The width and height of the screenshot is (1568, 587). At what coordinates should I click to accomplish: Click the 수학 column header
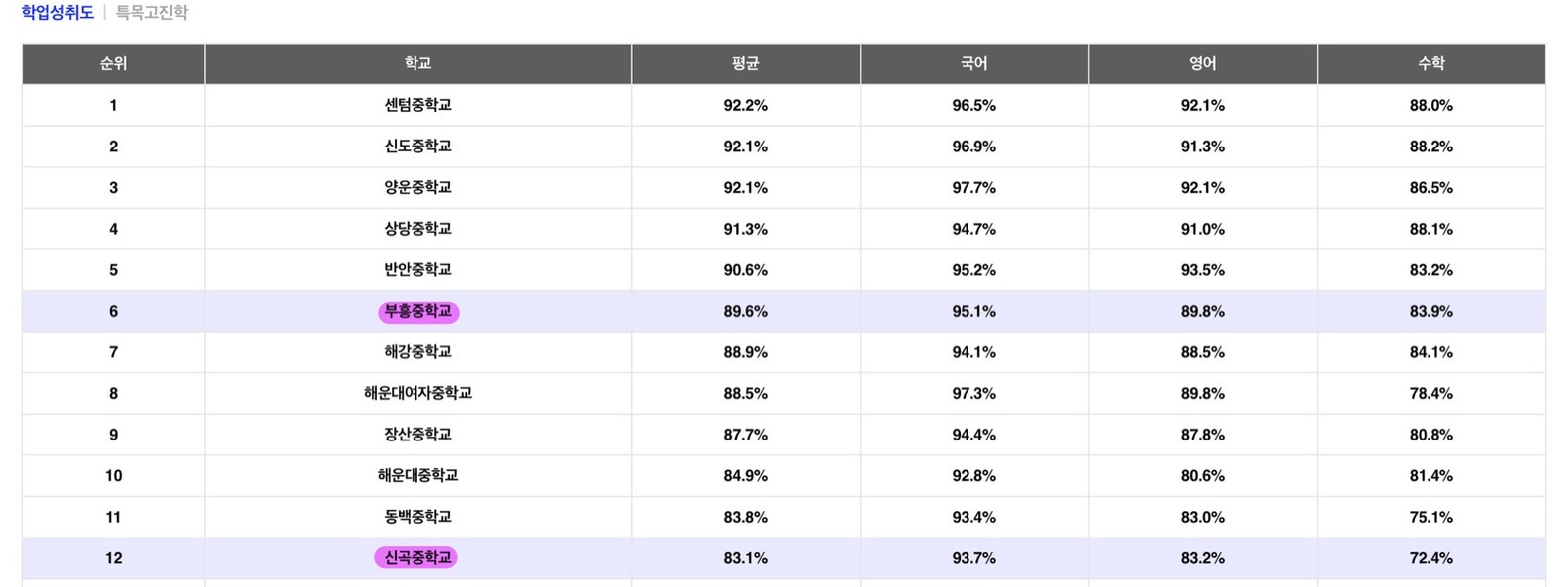pyautogui.click(x=1431, y=63)
